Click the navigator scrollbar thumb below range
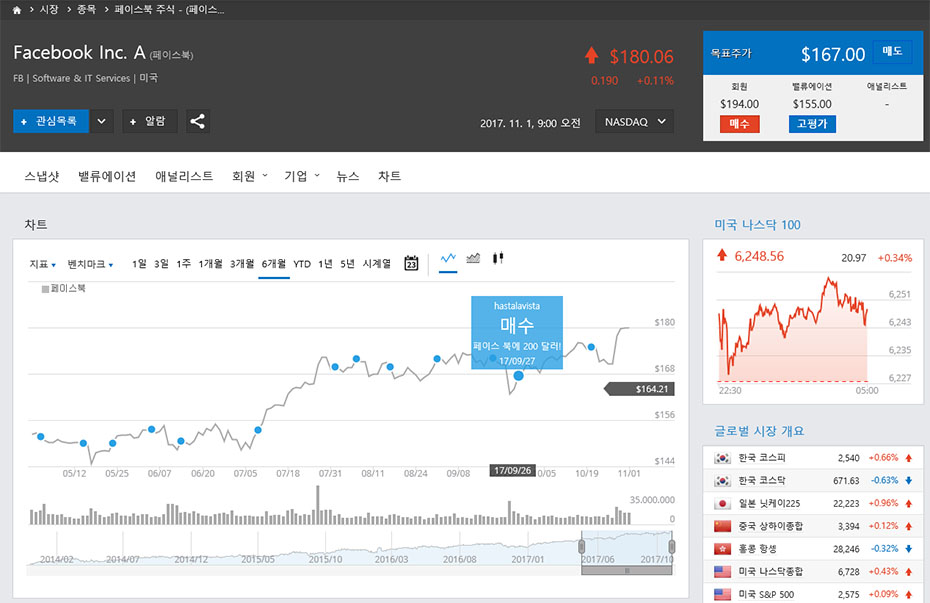Screen dimensions: 930x603 coord(627,570)
